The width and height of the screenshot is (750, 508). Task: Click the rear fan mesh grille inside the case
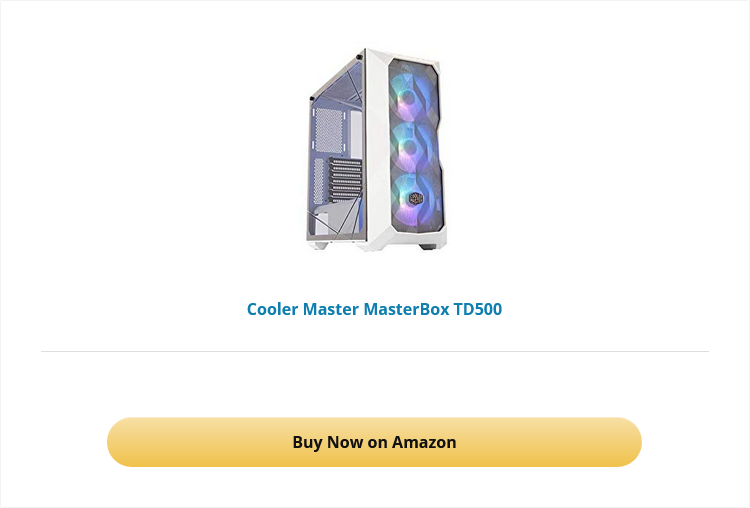(x=329, y=131)
